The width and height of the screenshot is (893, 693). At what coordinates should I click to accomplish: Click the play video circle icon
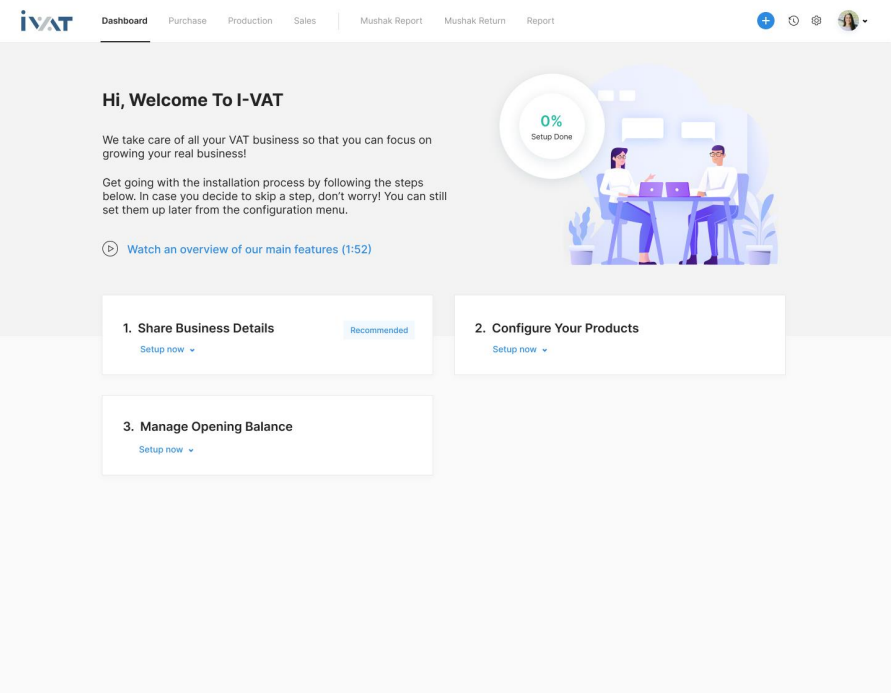(110, 249)
